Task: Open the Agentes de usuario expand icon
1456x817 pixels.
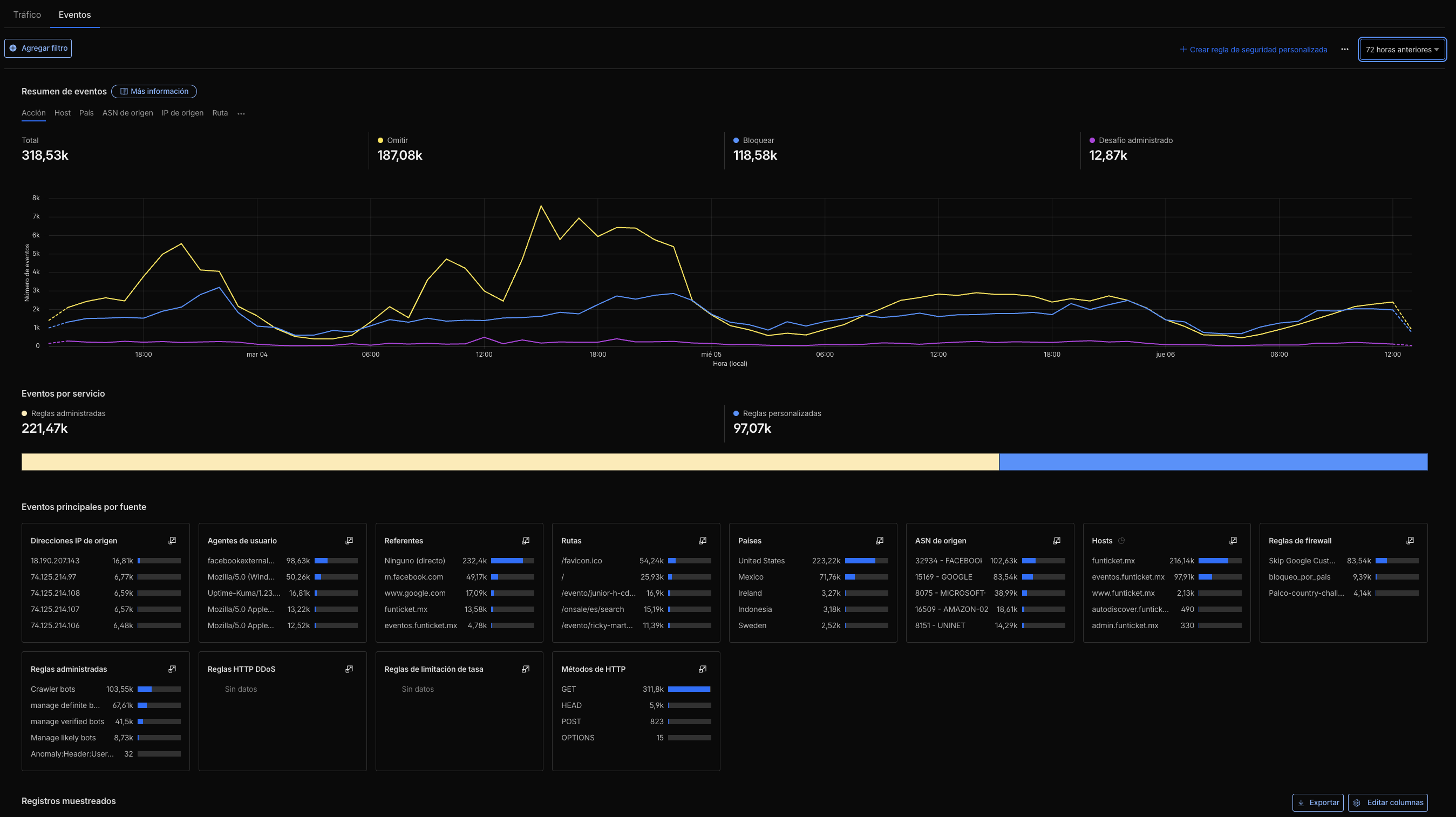Action: point(349,541)
